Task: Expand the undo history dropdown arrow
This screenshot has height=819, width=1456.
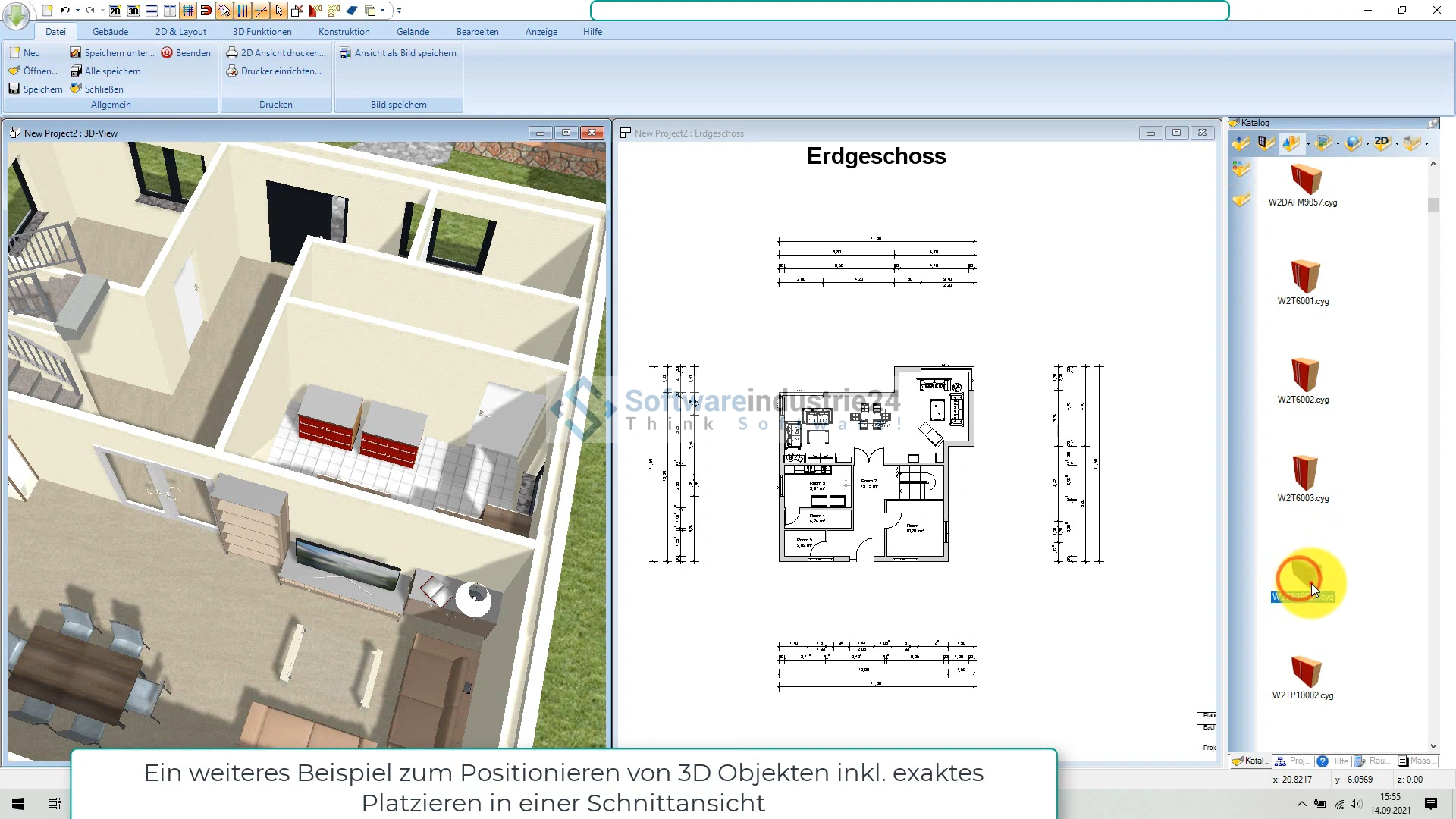Action: point(77,11)
